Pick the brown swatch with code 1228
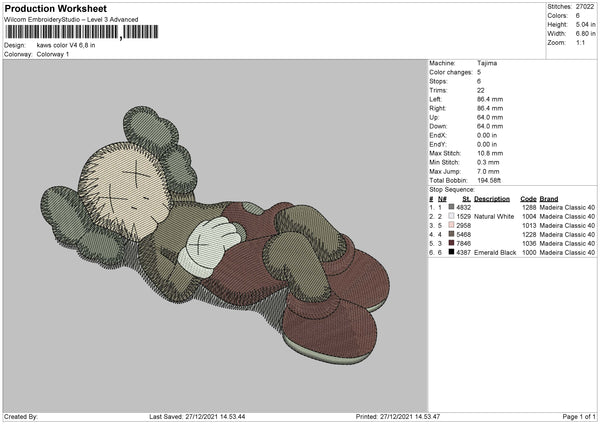The height and width of the screenshot is (424, 600). click(x=452, y=234)
